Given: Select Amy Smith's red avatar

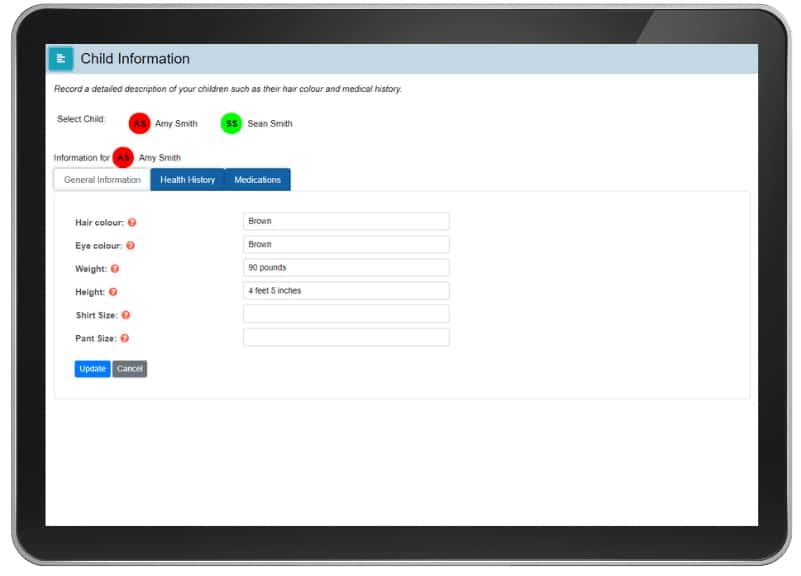Looking at the screenshot, I should point(139,124).
